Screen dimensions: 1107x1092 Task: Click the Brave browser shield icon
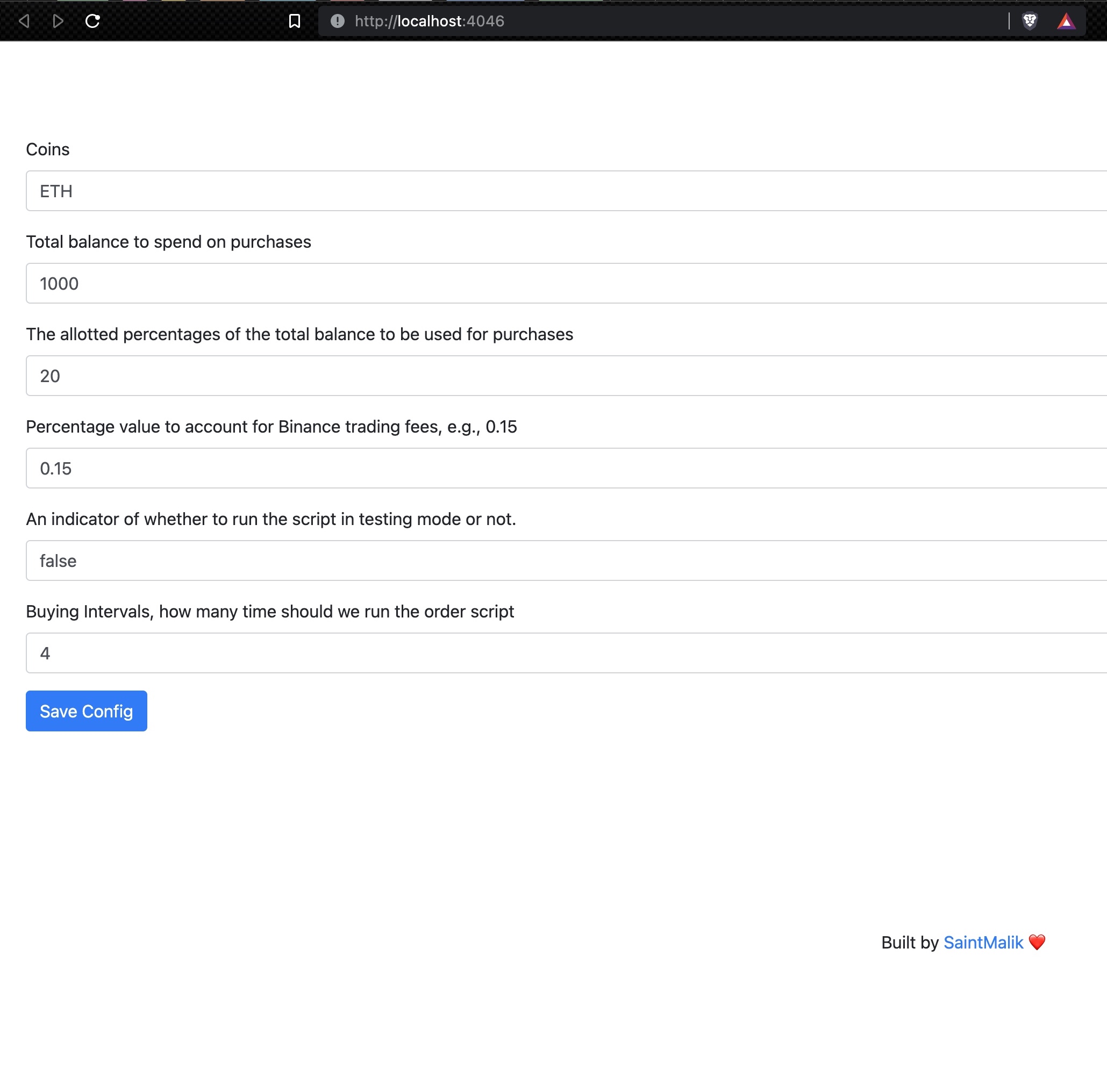point(1030,20)
